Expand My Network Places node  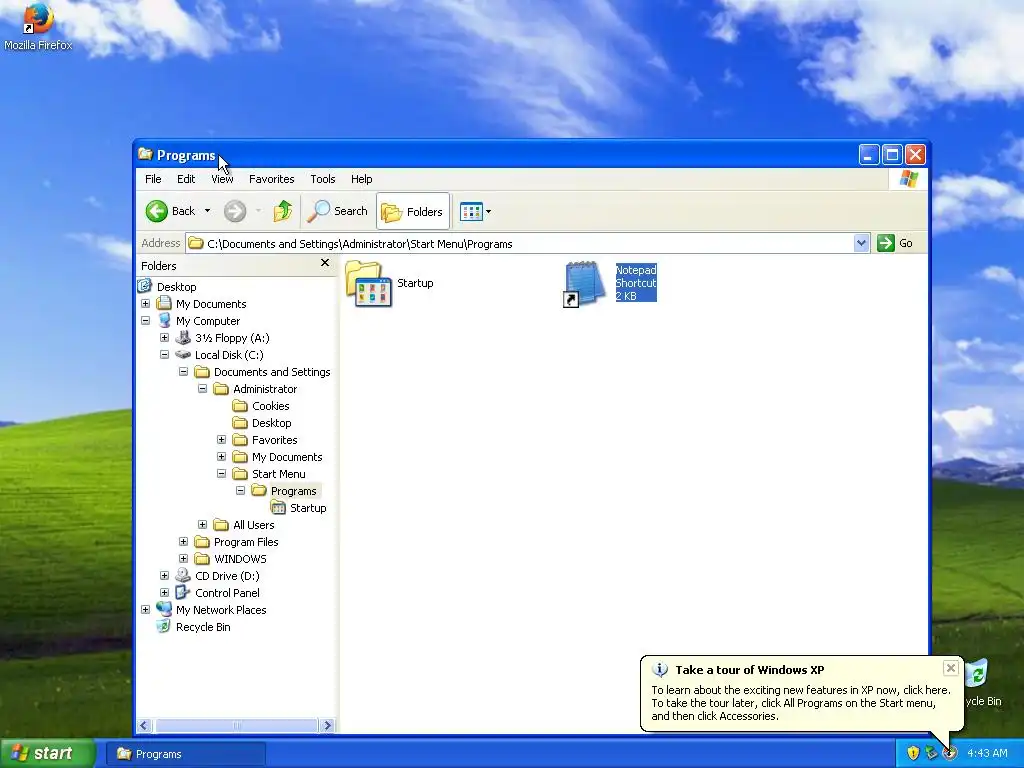pos(146,609)
